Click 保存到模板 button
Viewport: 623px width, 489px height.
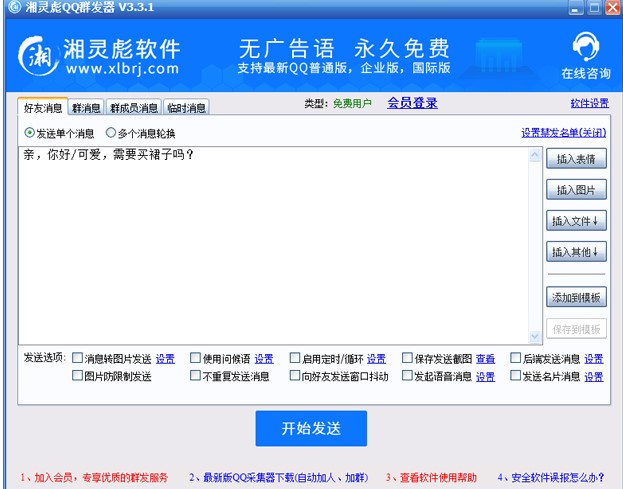tap(576, 329)
